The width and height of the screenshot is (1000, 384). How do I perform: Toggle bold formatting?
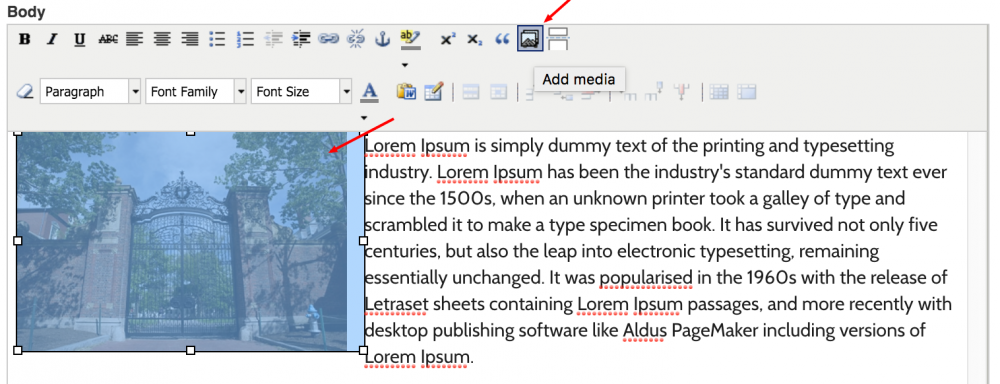tap(25, 40)
